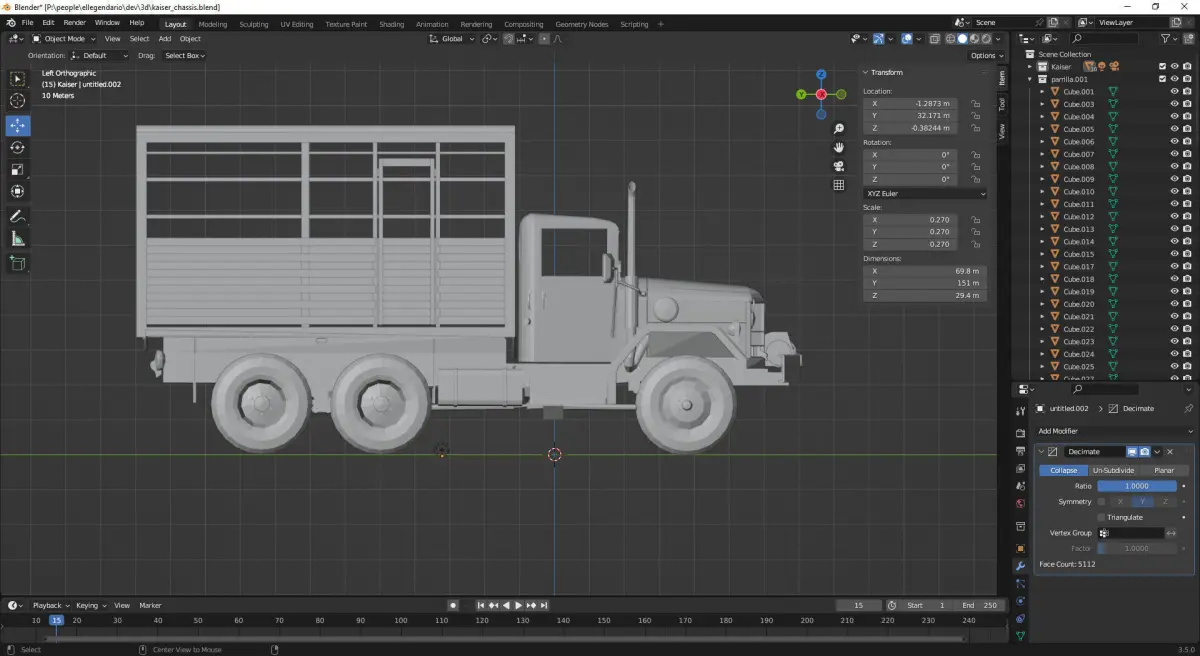1200x656 pixels.
Task: Expand the Cube.003 tree item
Action: (1042, 104)
